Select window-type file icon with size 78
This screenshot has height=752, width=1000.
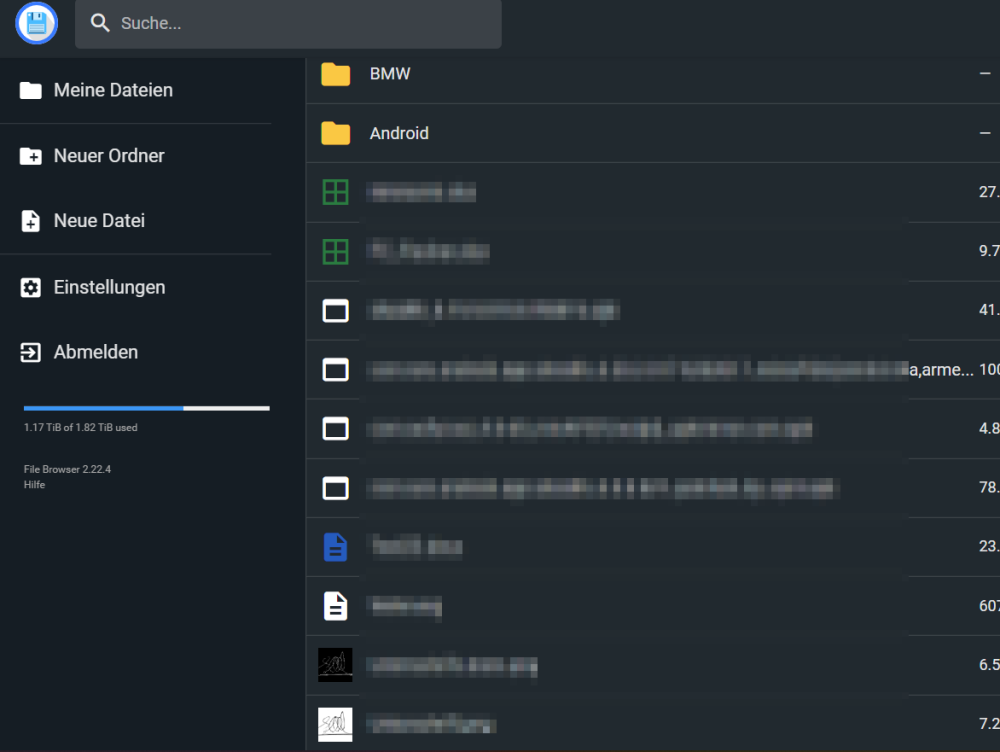coord(335,488)
